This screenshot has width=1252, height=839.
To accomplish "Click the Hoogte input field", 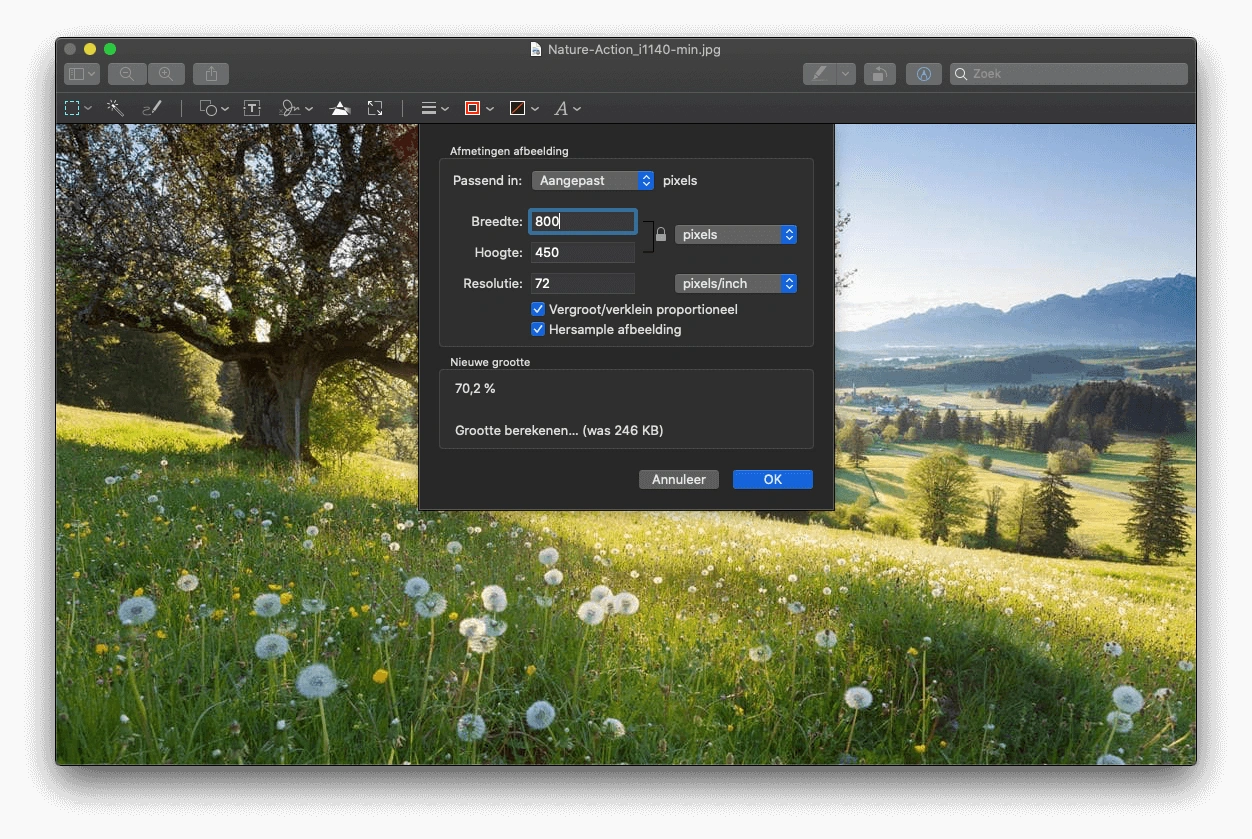I will [x=583, y=253].
